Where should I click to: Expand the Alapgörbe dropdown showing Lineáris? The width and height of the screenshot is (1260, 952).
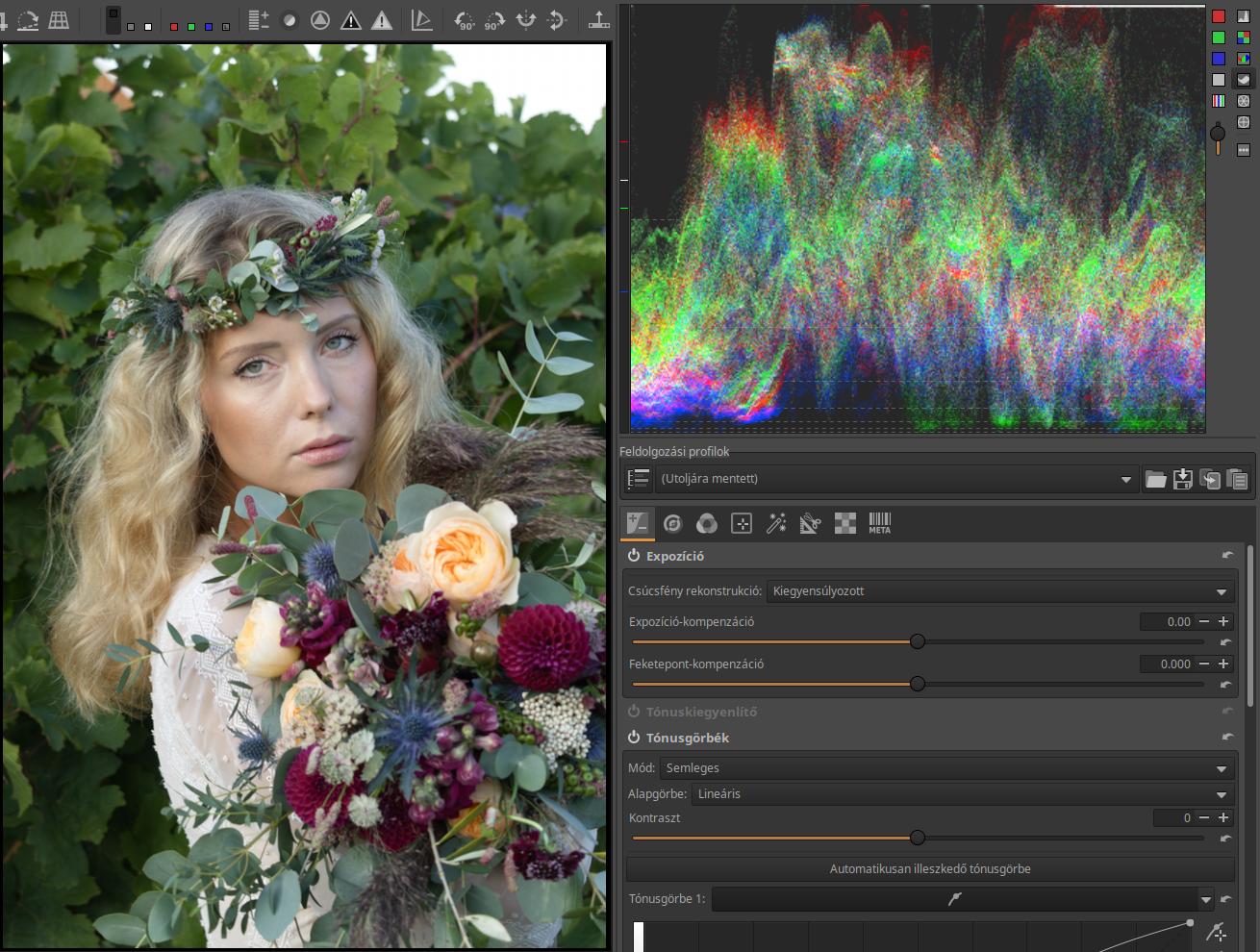click(x=962, y=794)
